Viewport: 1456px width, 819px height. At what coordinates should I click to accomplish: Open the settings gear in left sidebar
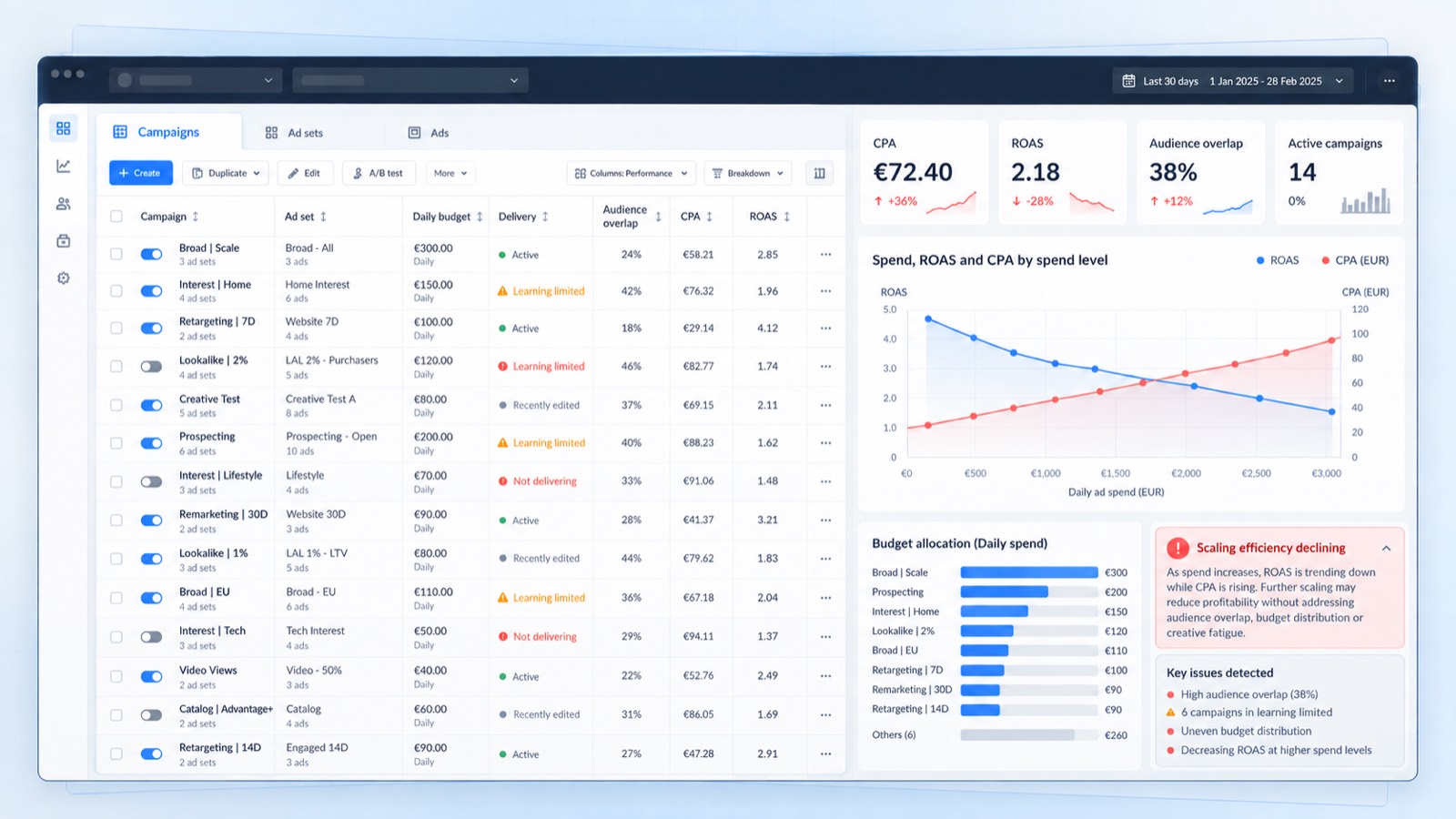click(x=63, y=278)
